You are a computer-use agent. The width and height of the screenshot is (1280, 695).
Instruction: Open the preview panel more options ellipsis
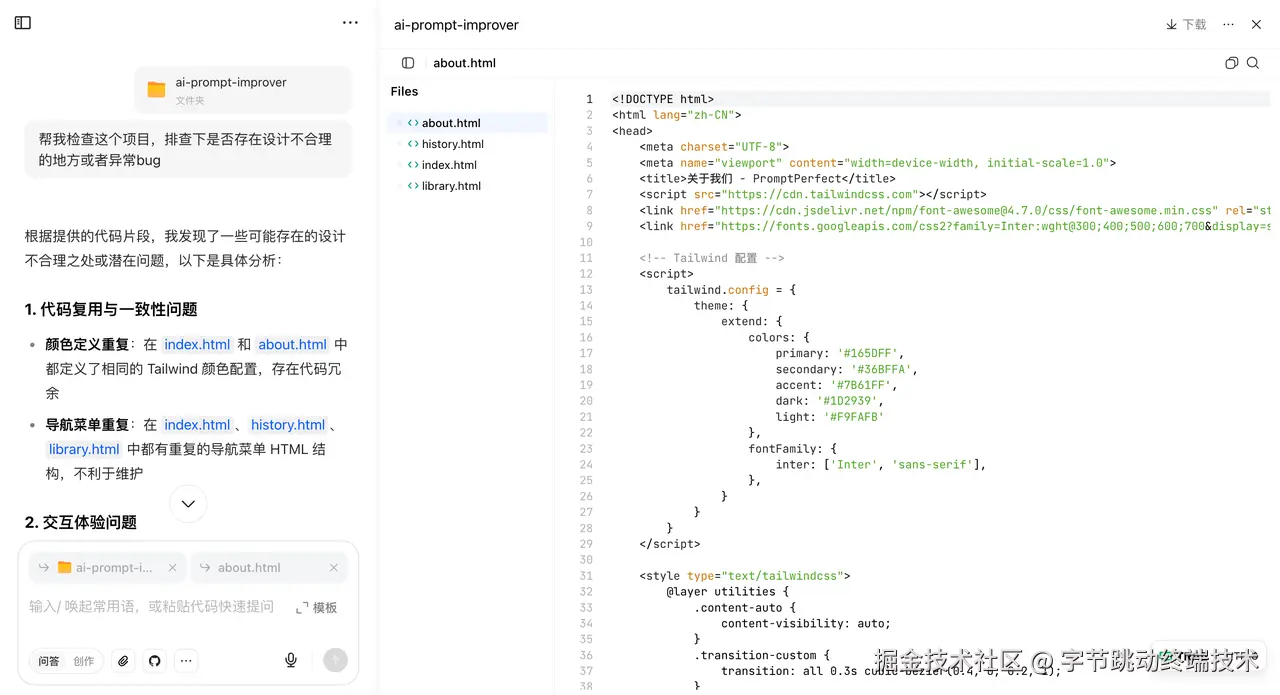tap(1229, 25)
